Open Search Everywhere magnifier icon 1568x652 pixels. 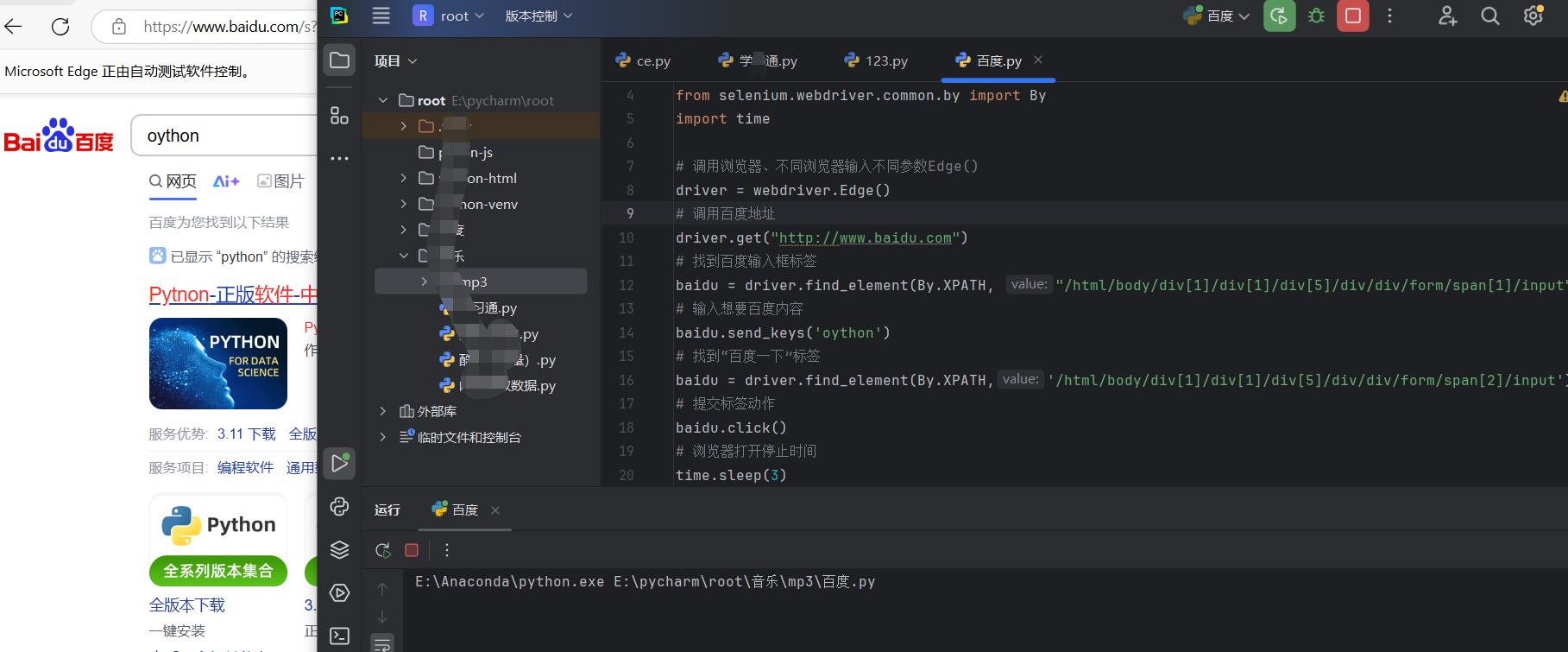coord(1490,16)
